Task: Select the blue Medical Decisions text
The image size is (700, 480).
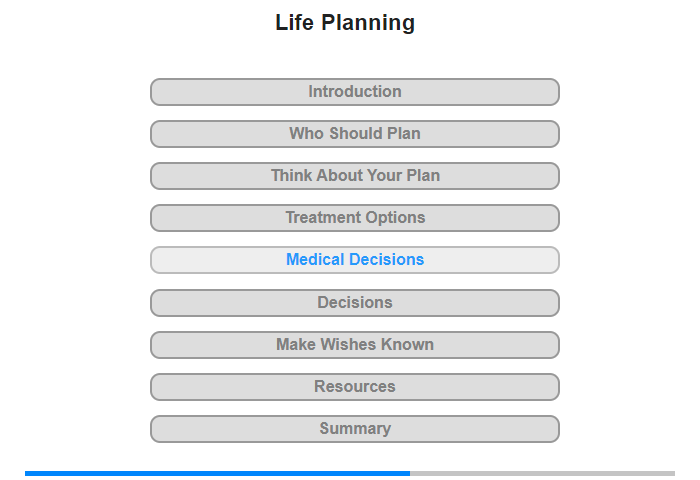Action: point(355,259)
